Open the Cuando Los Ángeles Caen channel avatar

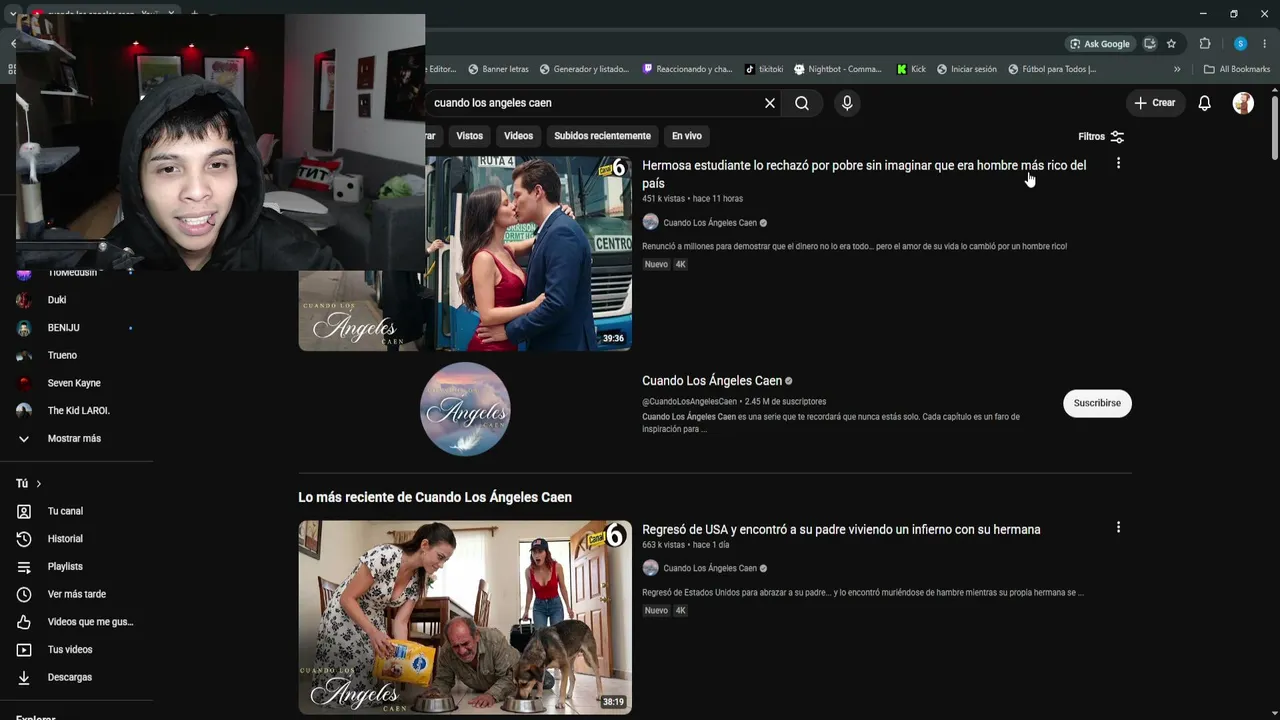point(465,409)
